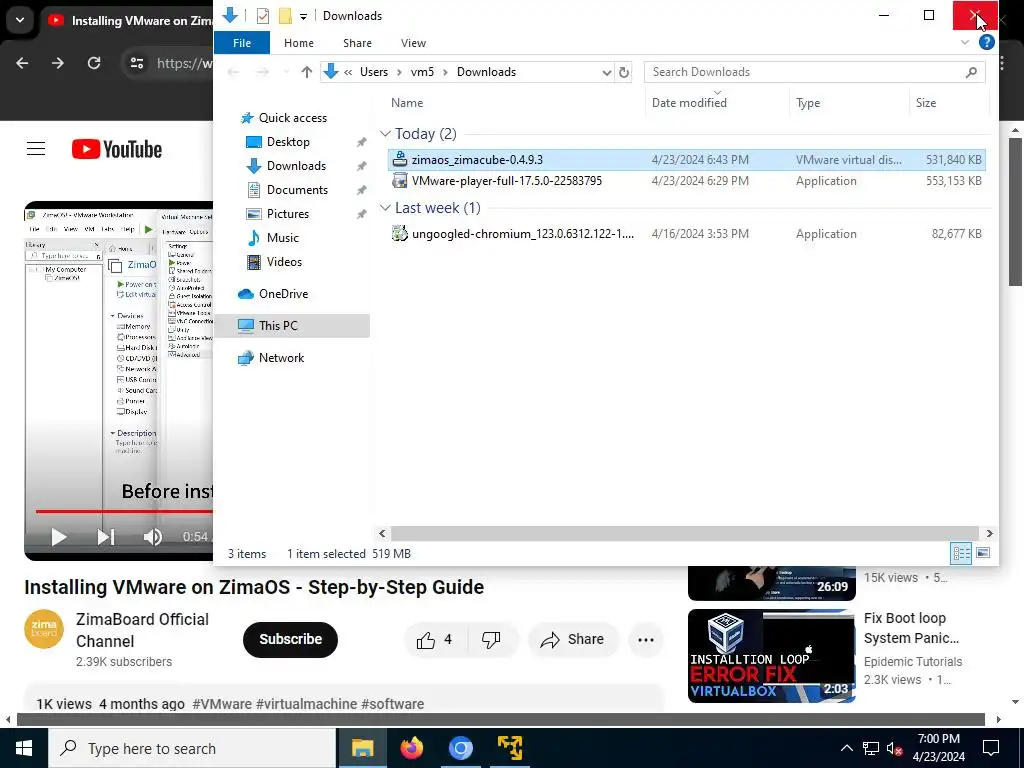Mute the YouTube video volume

click(x=152, y=537)
